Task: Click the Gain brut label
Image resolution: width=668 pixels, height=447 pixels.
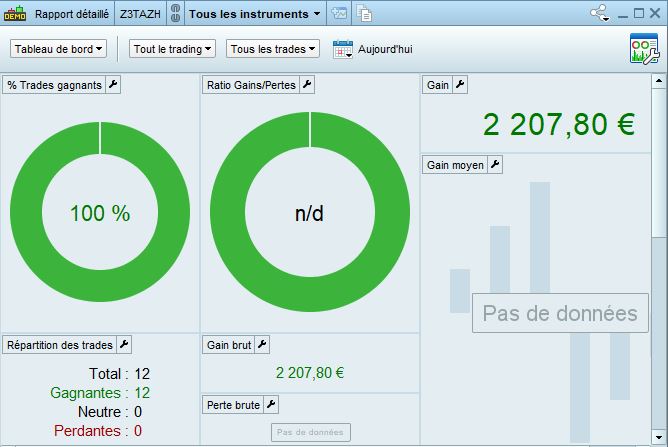Action: point(229,345)
